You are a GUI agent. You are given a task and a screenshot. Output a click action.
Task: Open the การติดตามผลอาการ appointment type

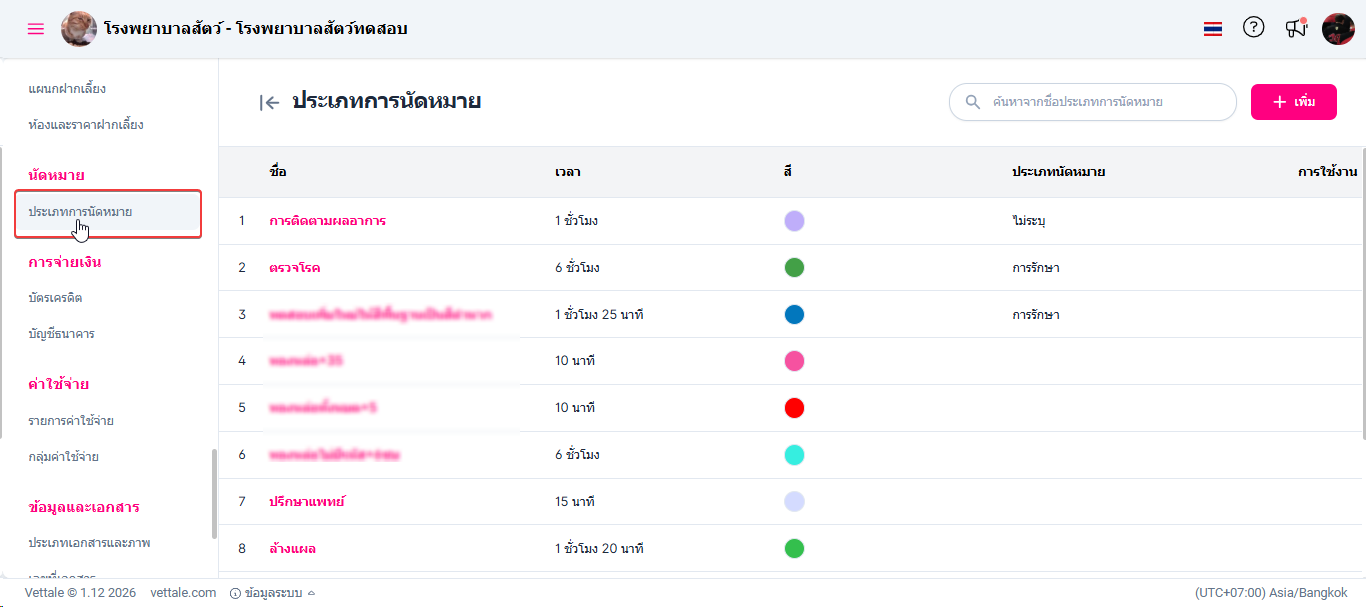tap(327, 221)
